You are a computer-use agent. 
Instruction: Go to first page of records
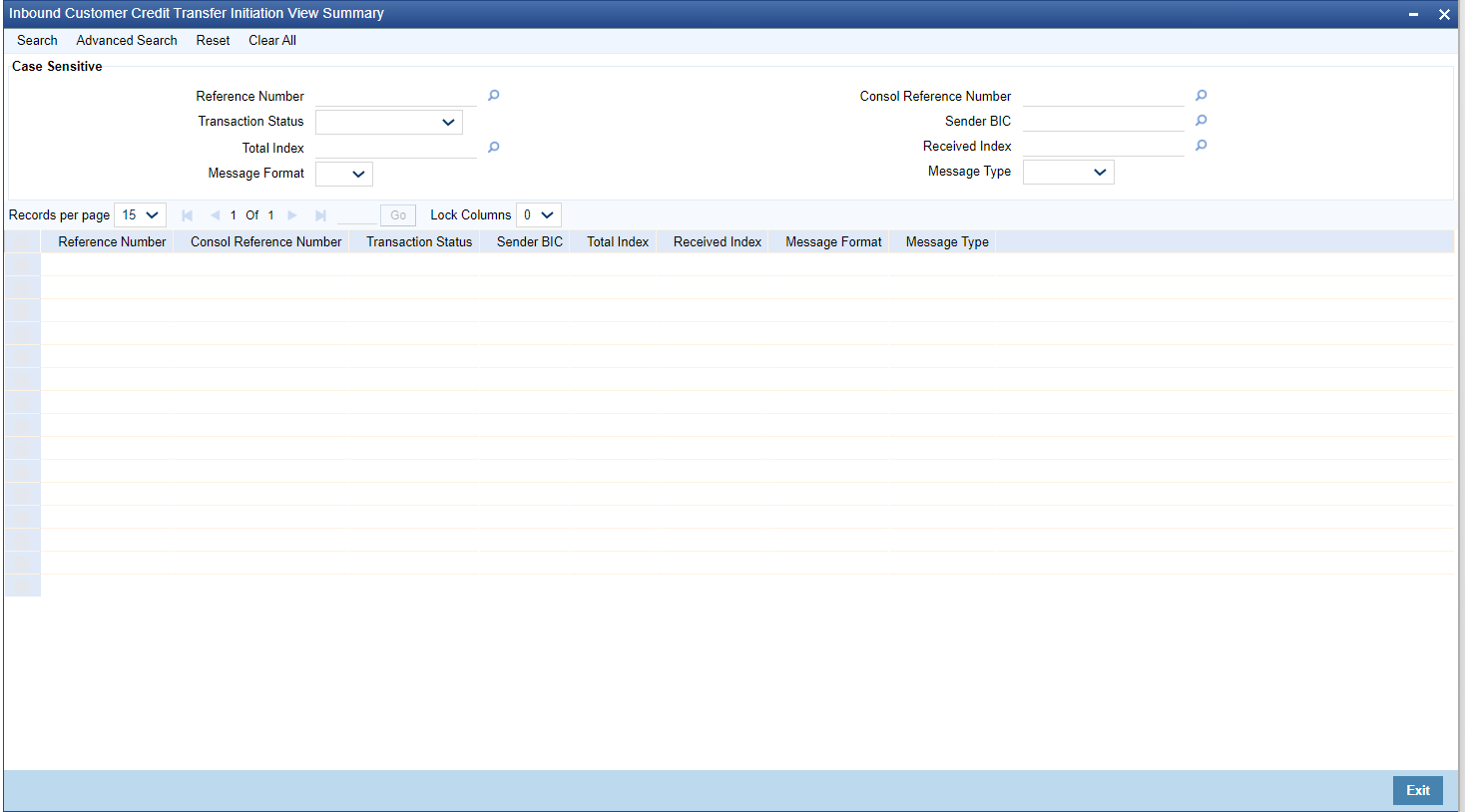[x=187, y=215]
